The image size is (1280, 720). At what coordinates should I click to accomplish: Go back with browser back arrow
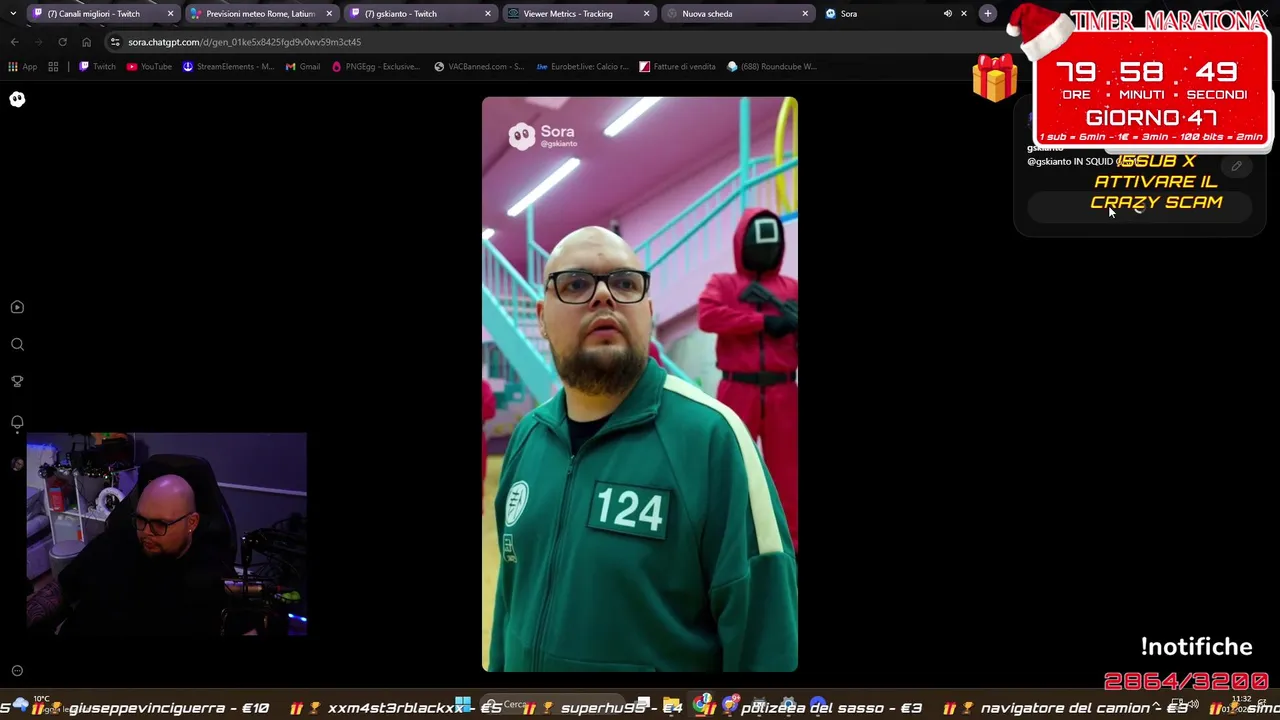tap(14, 42)
